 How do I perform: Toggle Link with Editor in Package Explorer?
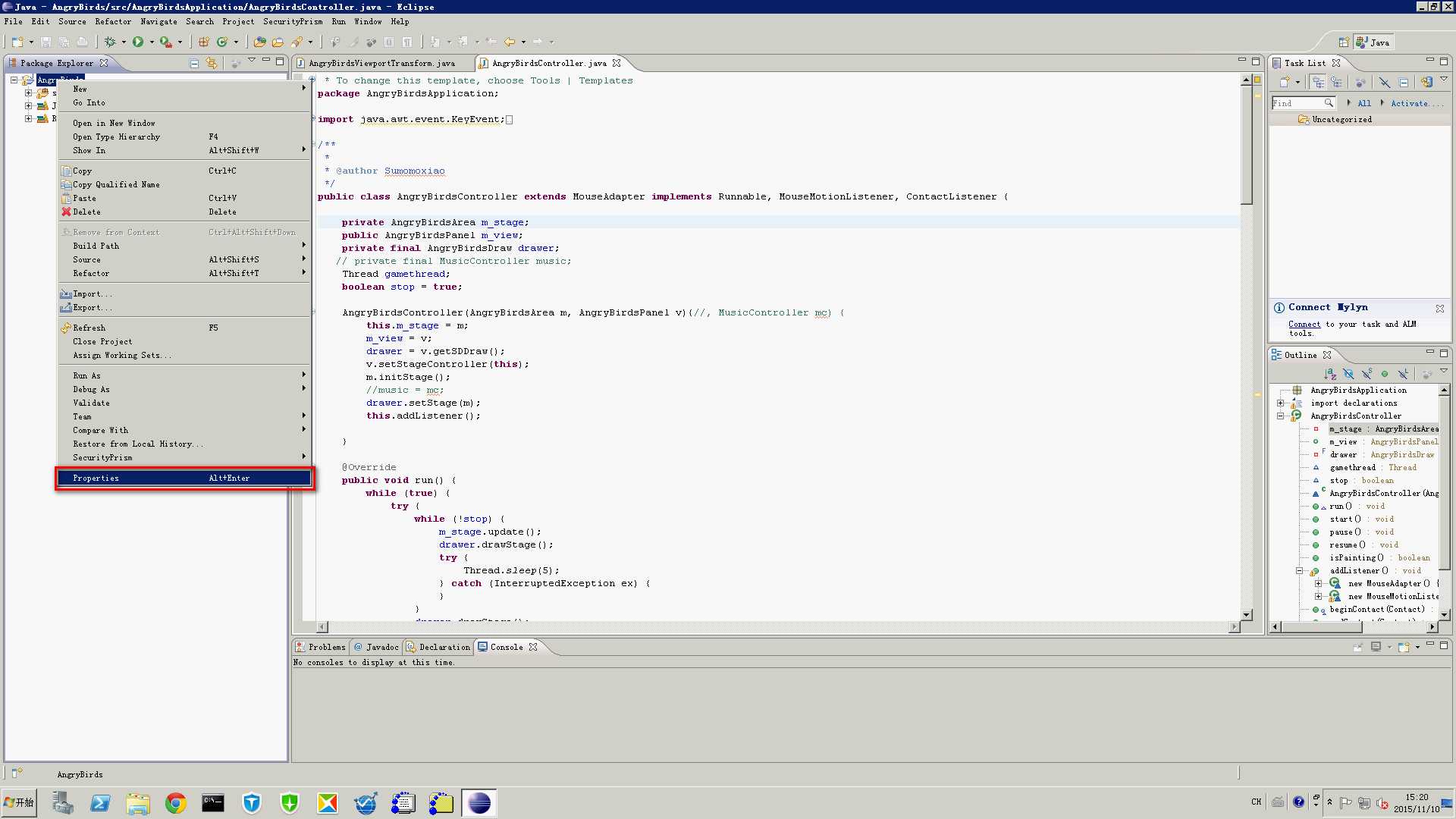pyautogui.click(x=212, y=63)
